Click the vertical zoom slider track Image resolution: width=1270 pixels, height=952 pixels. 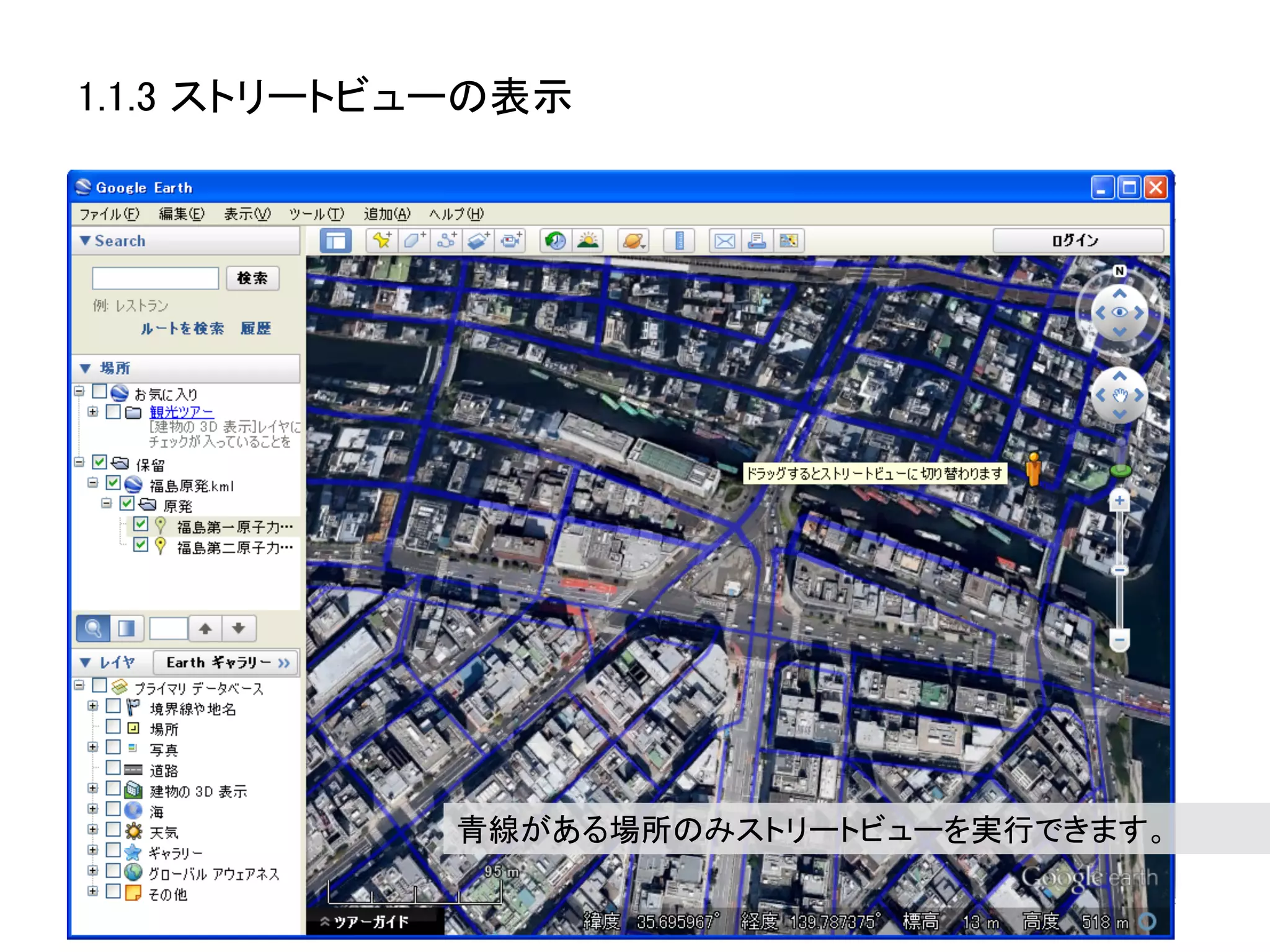(1119, 570)
